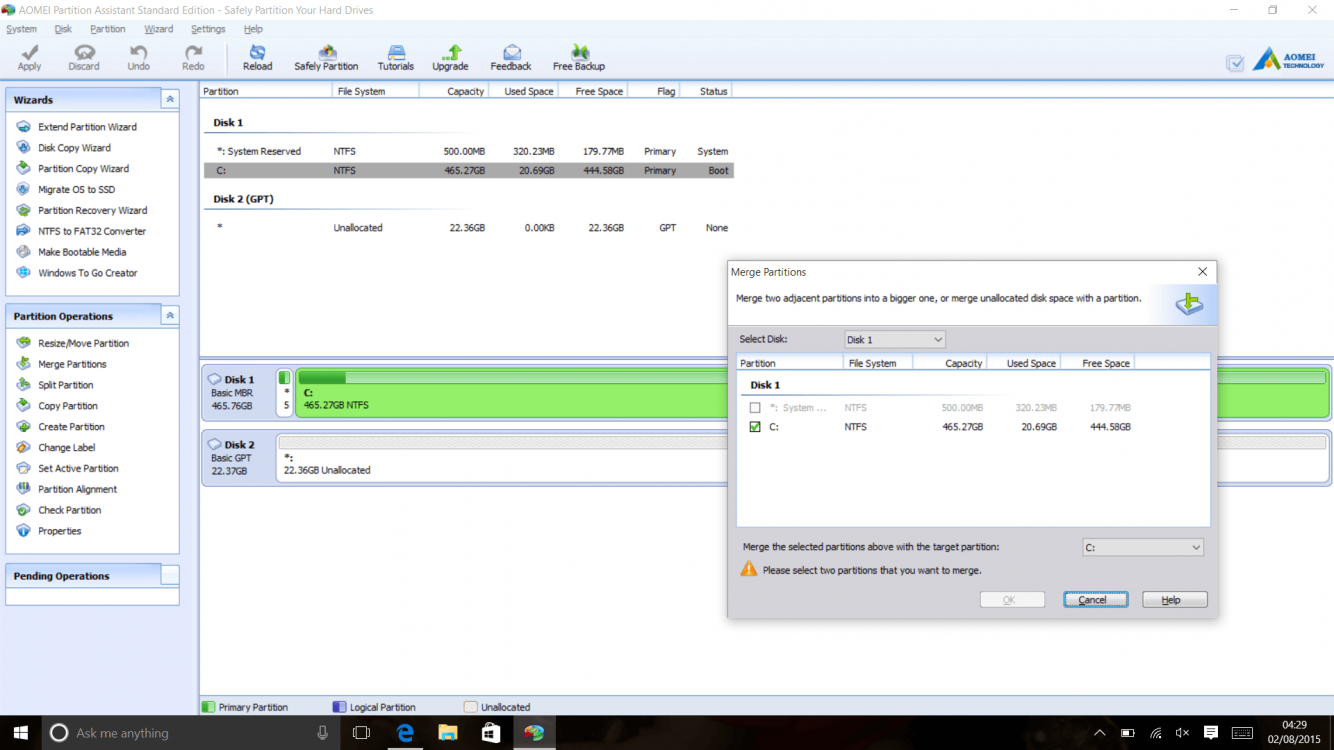Click the Cortana Ask me anything box
The height and width of the screenshot is (750, 1334).
[190, 733]
